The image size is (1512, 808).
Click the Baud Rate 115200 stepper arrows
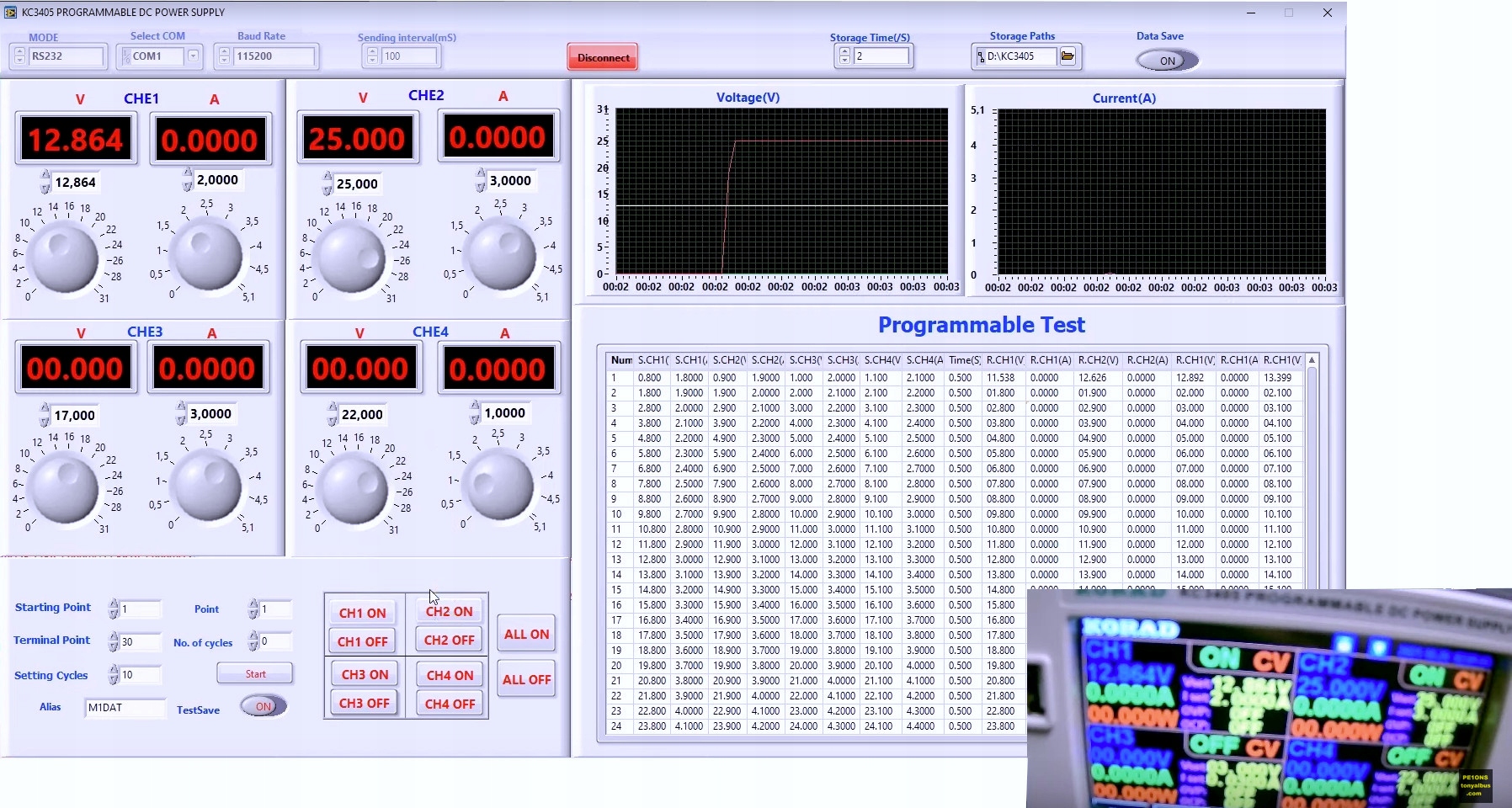224,56
